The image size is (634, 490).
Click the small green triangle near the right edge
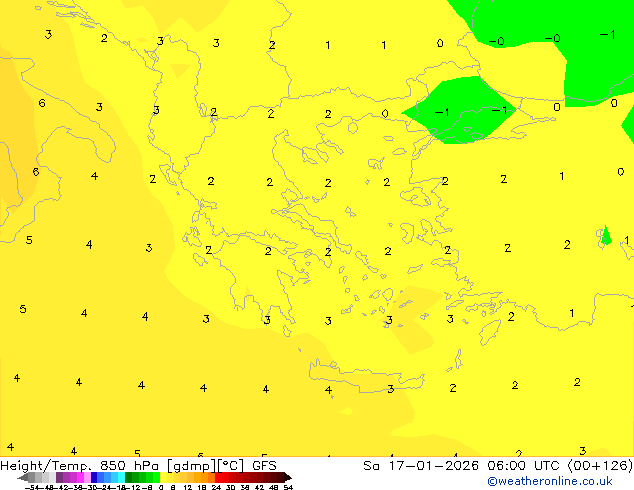point(606,235)
